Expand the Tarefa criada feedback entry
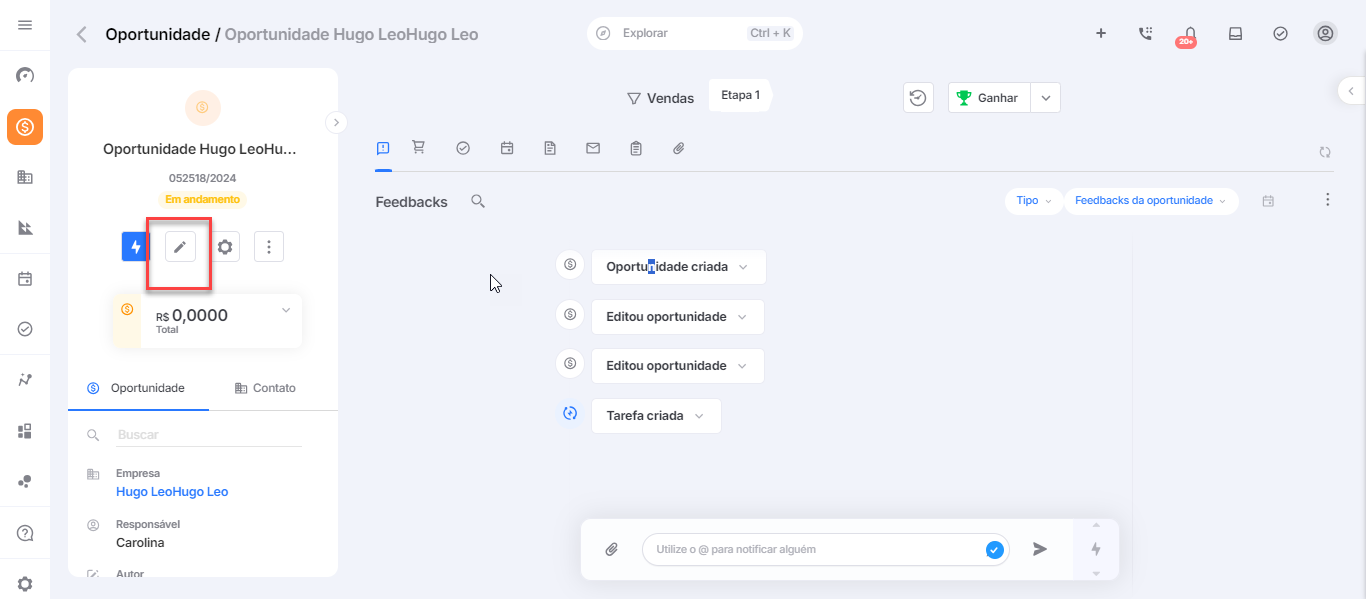Screen dimensions: 1366x599 pos(656,416)
